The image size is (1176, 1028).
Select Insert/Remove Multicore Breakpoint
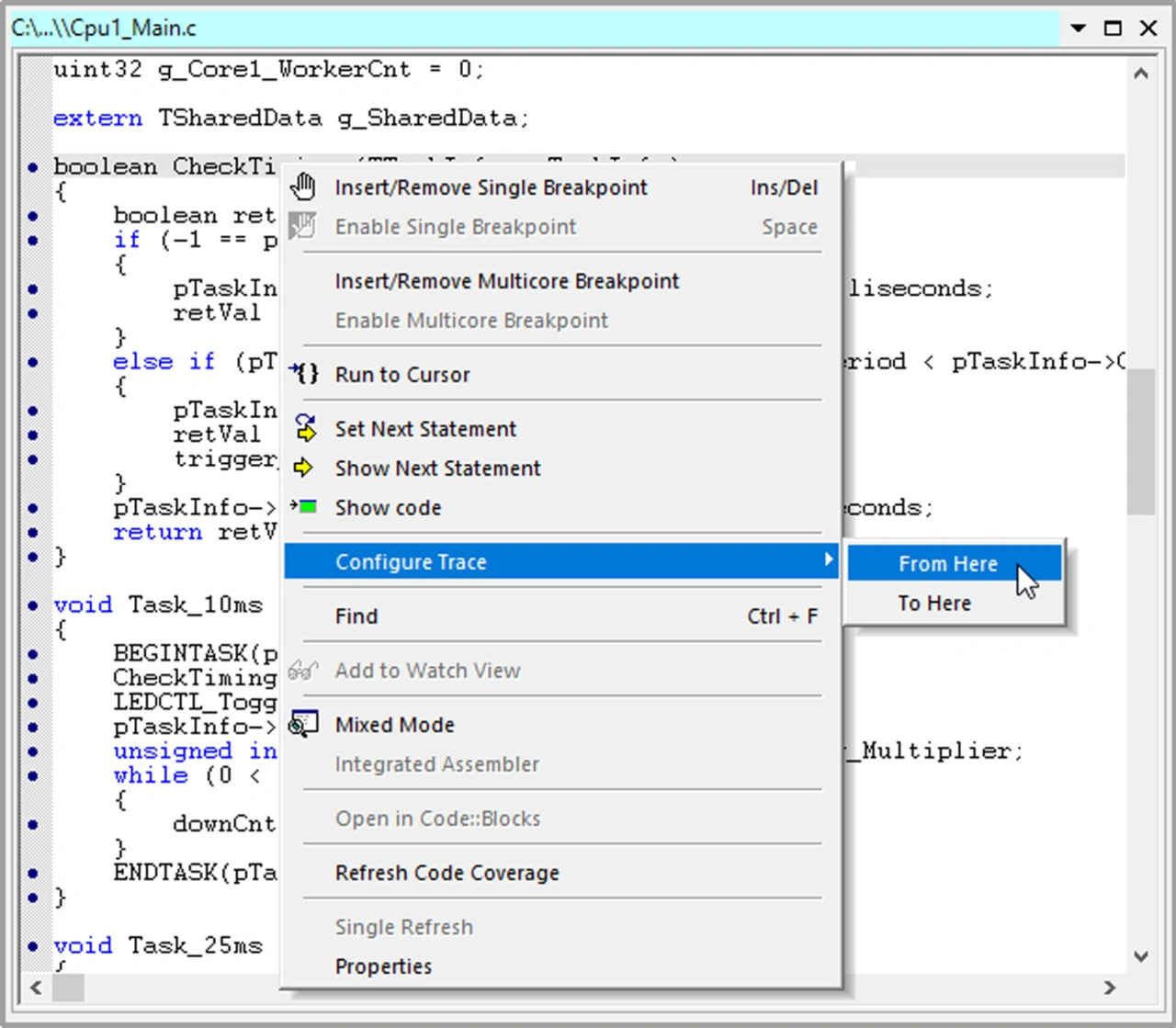pos(507,281)
